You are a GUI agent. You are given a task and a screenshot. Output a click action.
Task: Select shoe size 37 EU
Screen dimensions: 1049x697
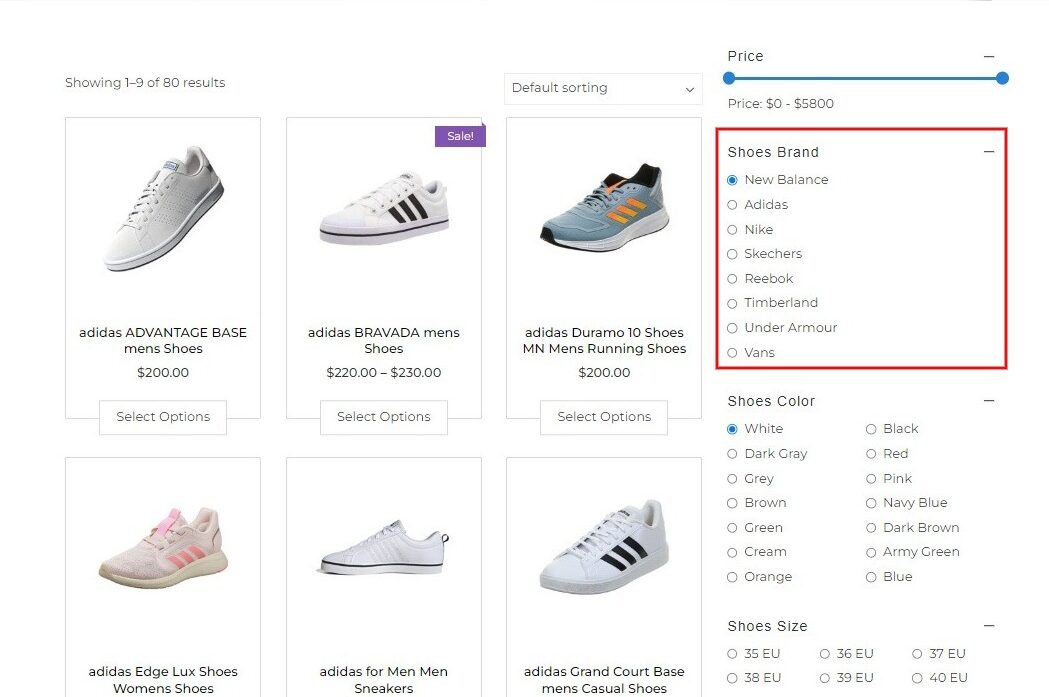pyautogui.click(x=917, y=654)
